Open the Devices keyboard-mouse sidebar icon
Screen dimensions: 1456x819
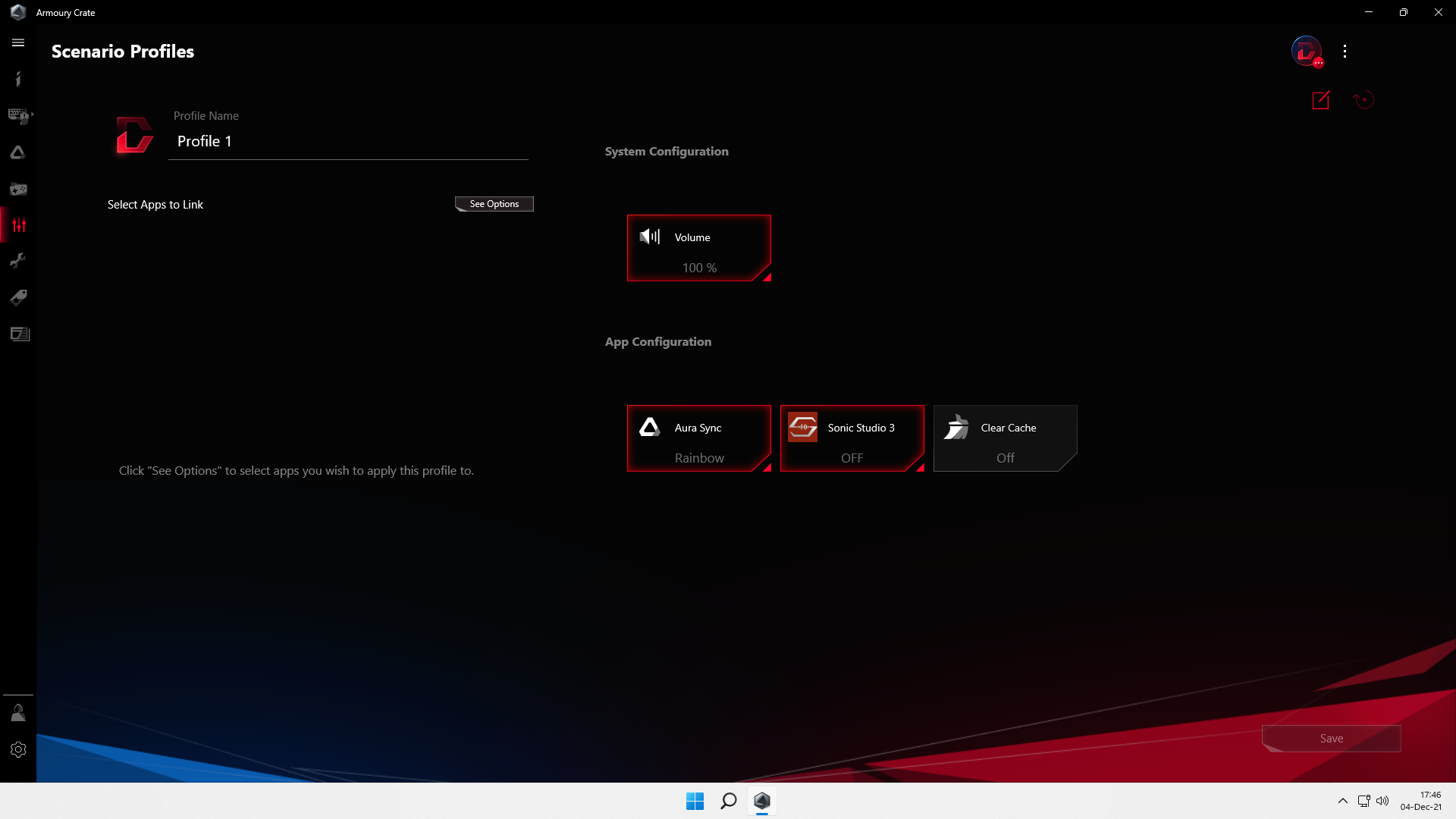point(18,115)
